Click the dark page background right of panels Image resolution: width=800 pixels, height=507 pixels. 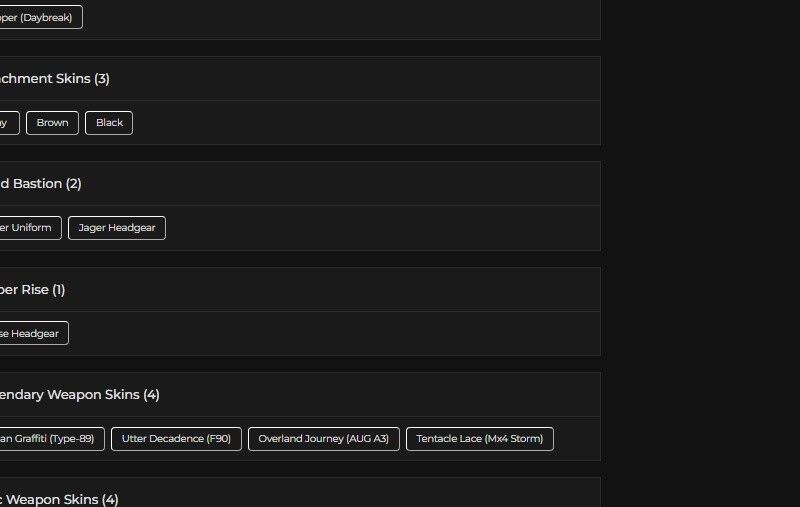[700, 250]
